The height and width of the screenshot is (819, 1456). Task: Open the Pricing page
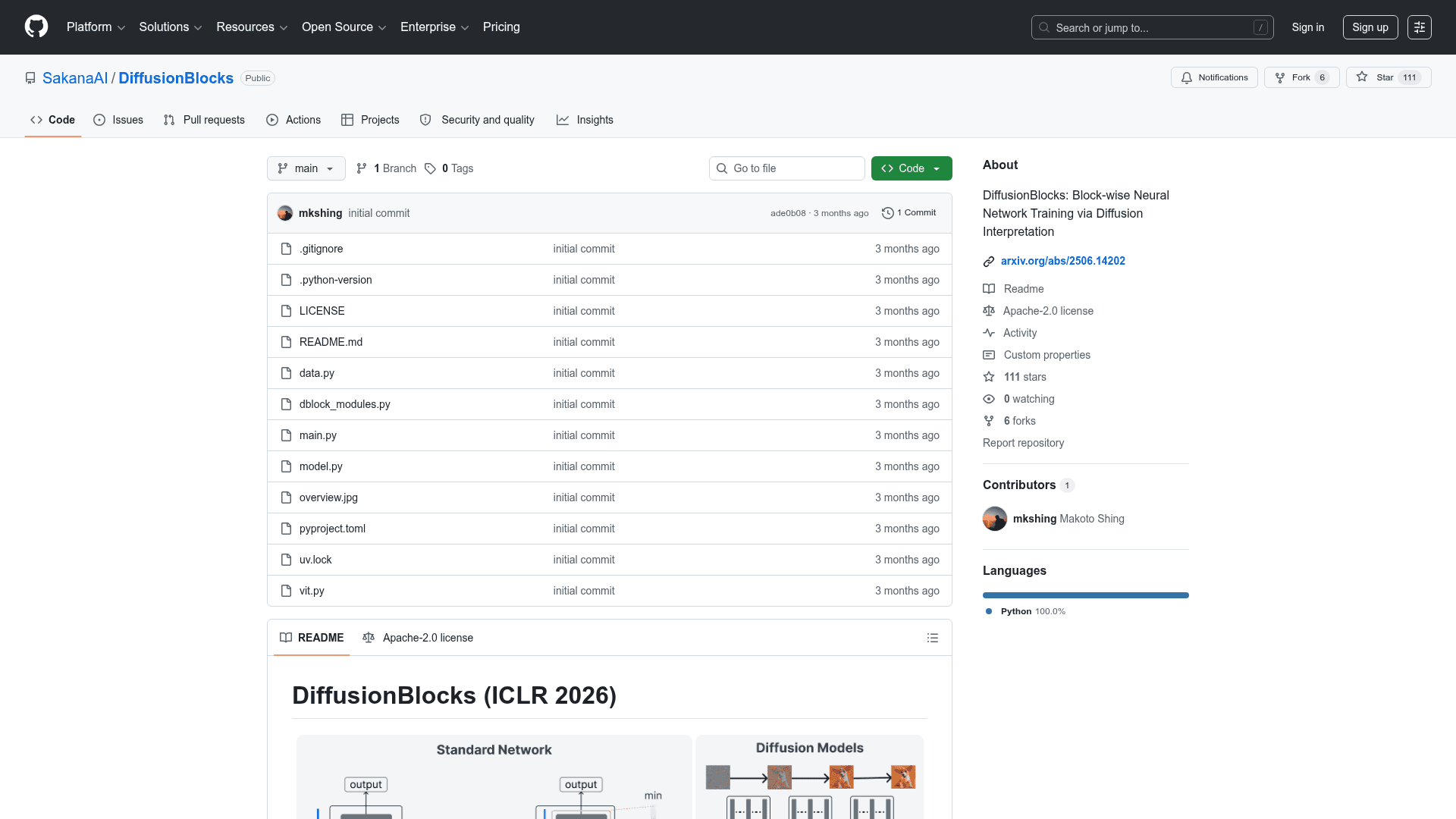coord(501,27)
